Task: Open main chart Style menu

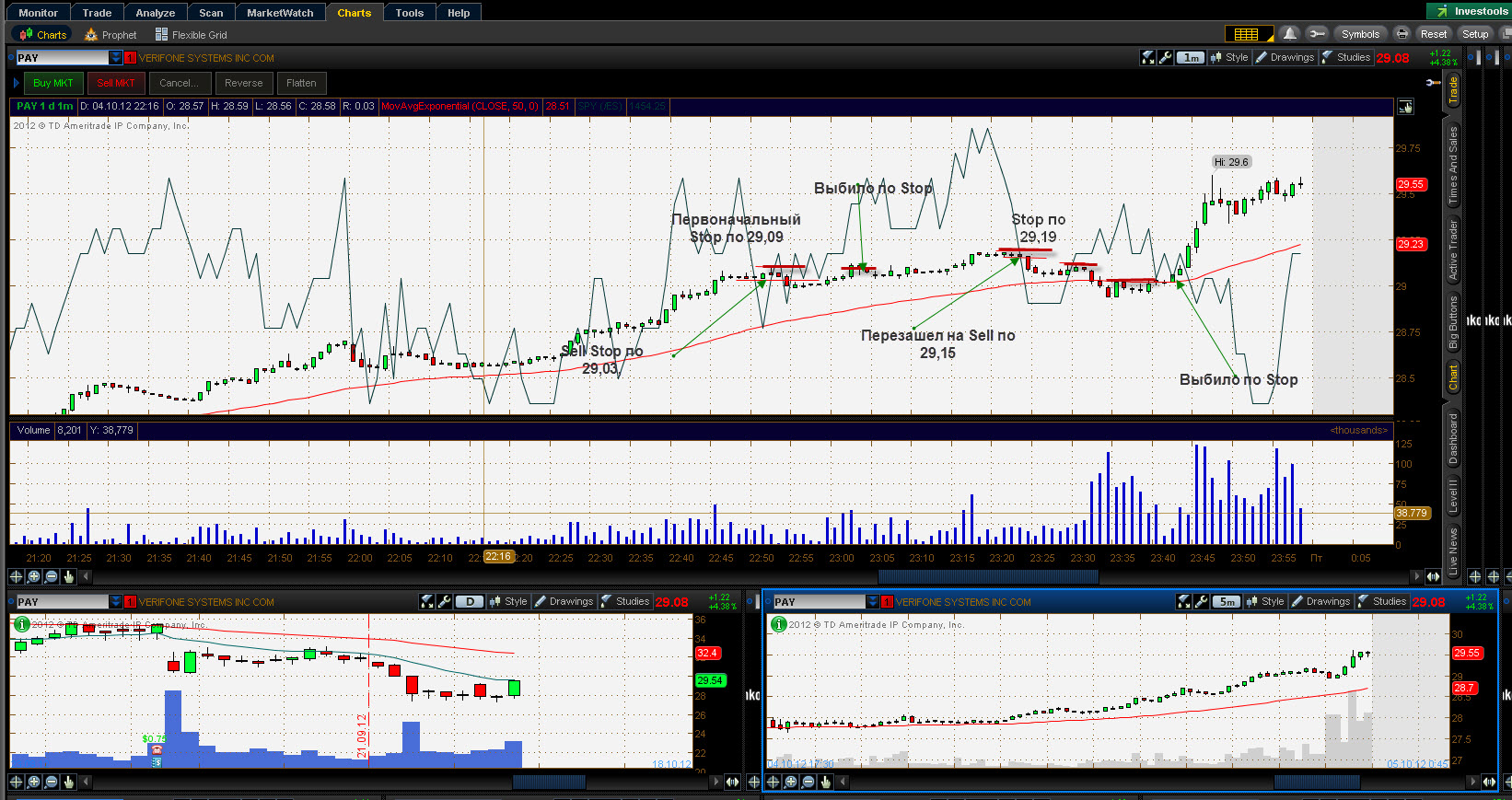Action: pyautogui.click(x=1228, y=57)
